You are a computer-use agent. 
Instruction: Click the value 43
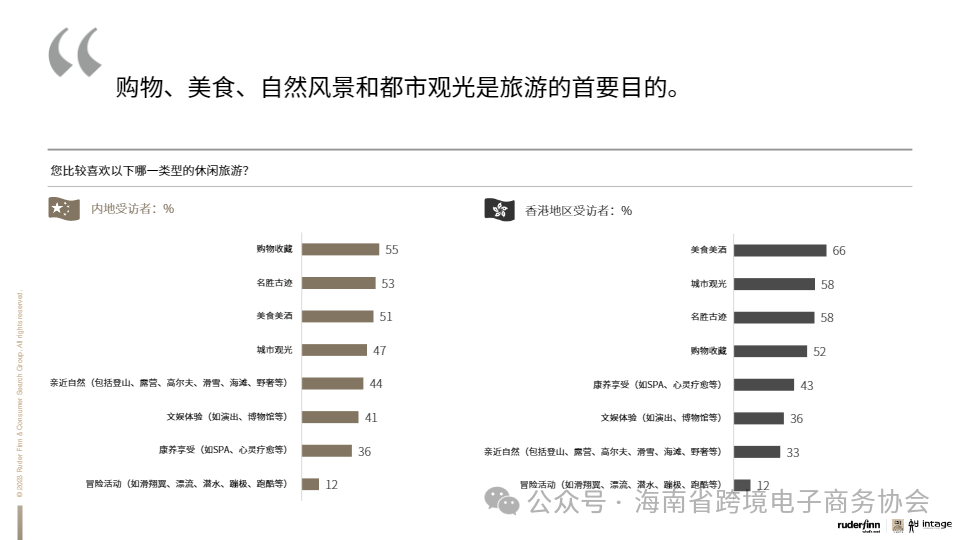[807, 386]
